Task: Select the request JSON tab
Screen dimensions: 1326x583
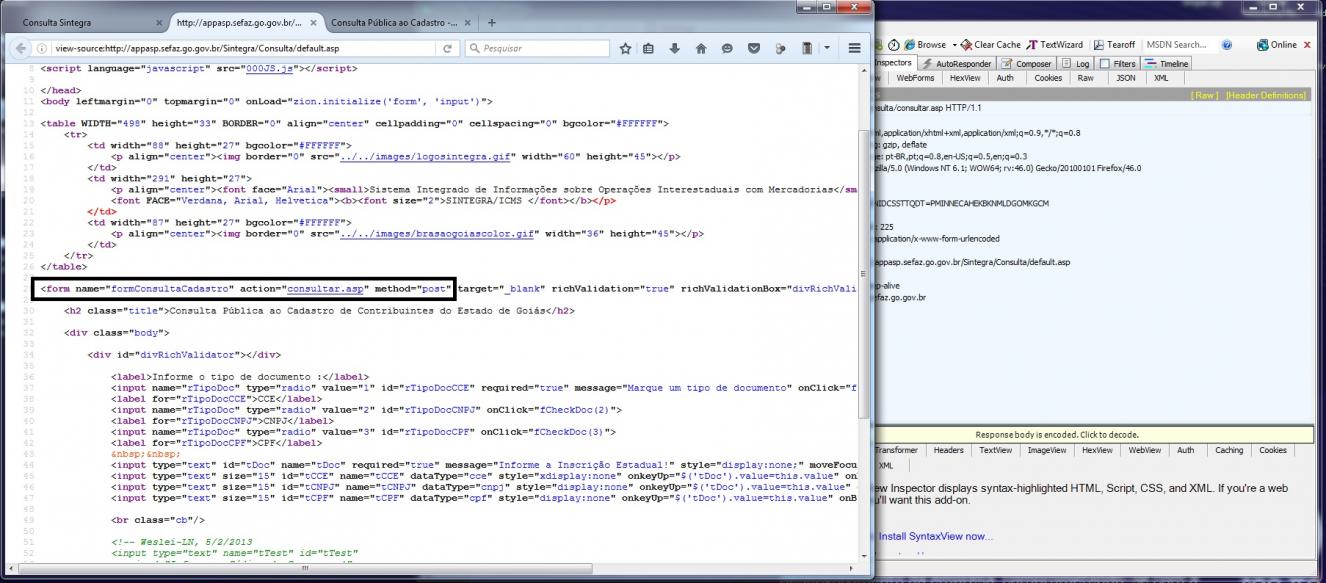Action: click(1125, 78)
